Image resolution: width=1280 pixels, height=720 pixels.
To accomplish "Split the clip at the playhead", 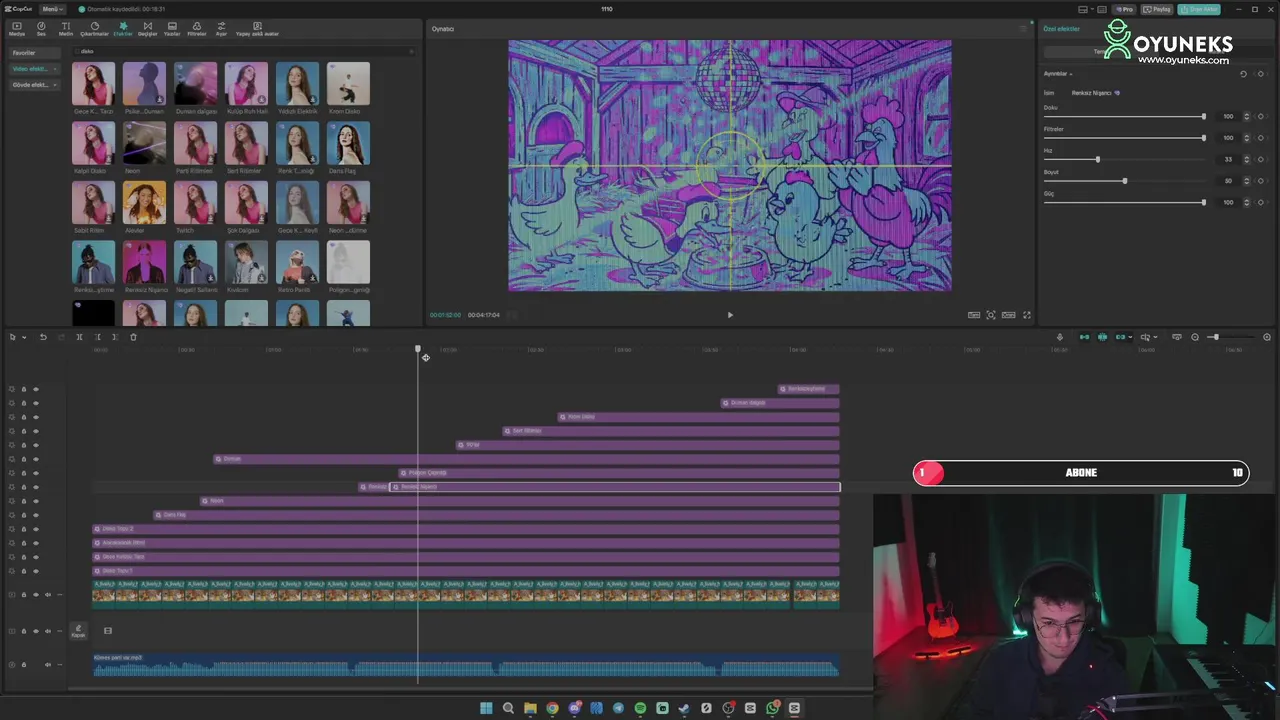I will pos(79,337).
